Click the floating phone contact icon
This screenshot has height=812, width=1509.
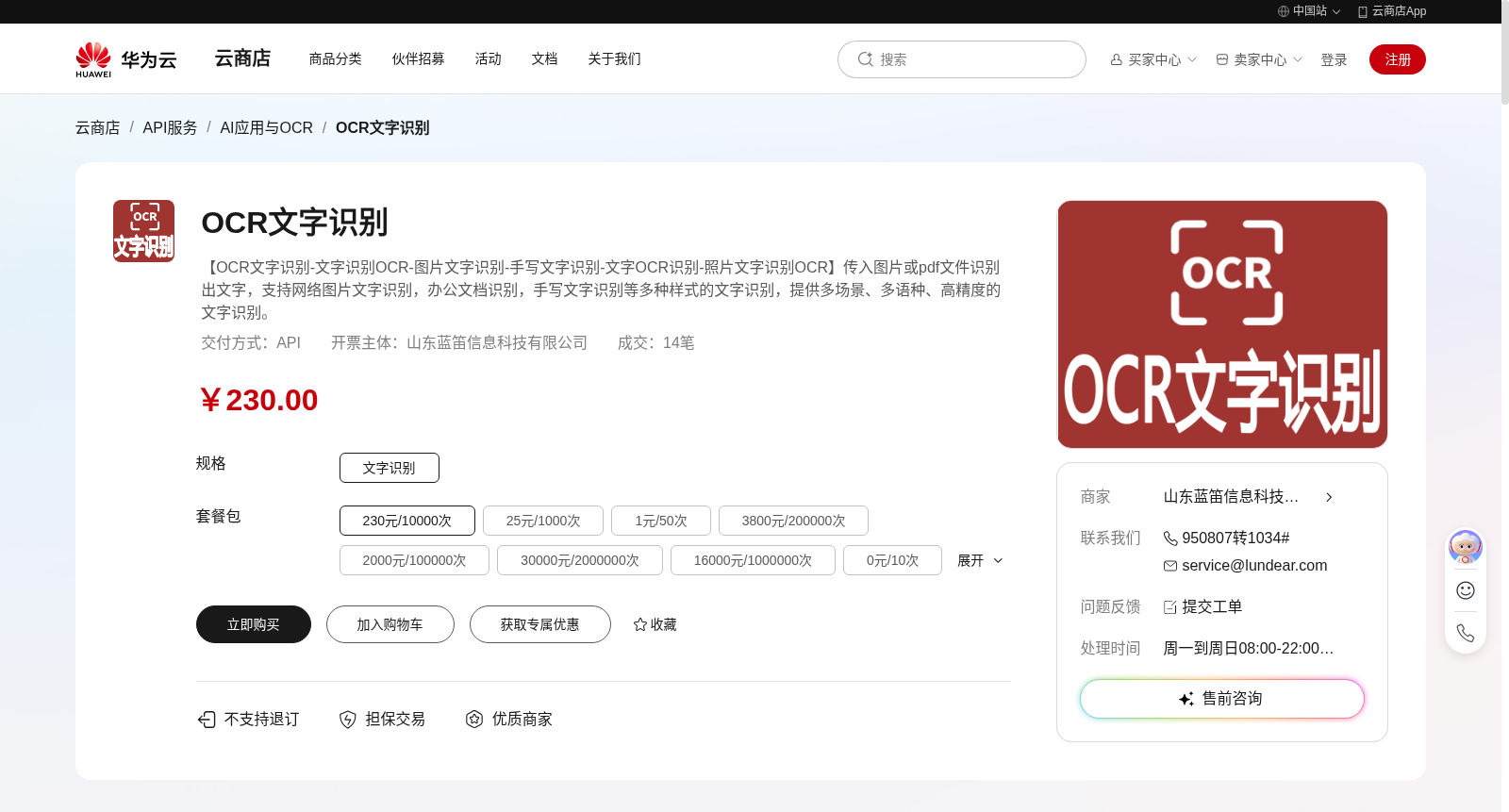click(x=1466, y=633)
